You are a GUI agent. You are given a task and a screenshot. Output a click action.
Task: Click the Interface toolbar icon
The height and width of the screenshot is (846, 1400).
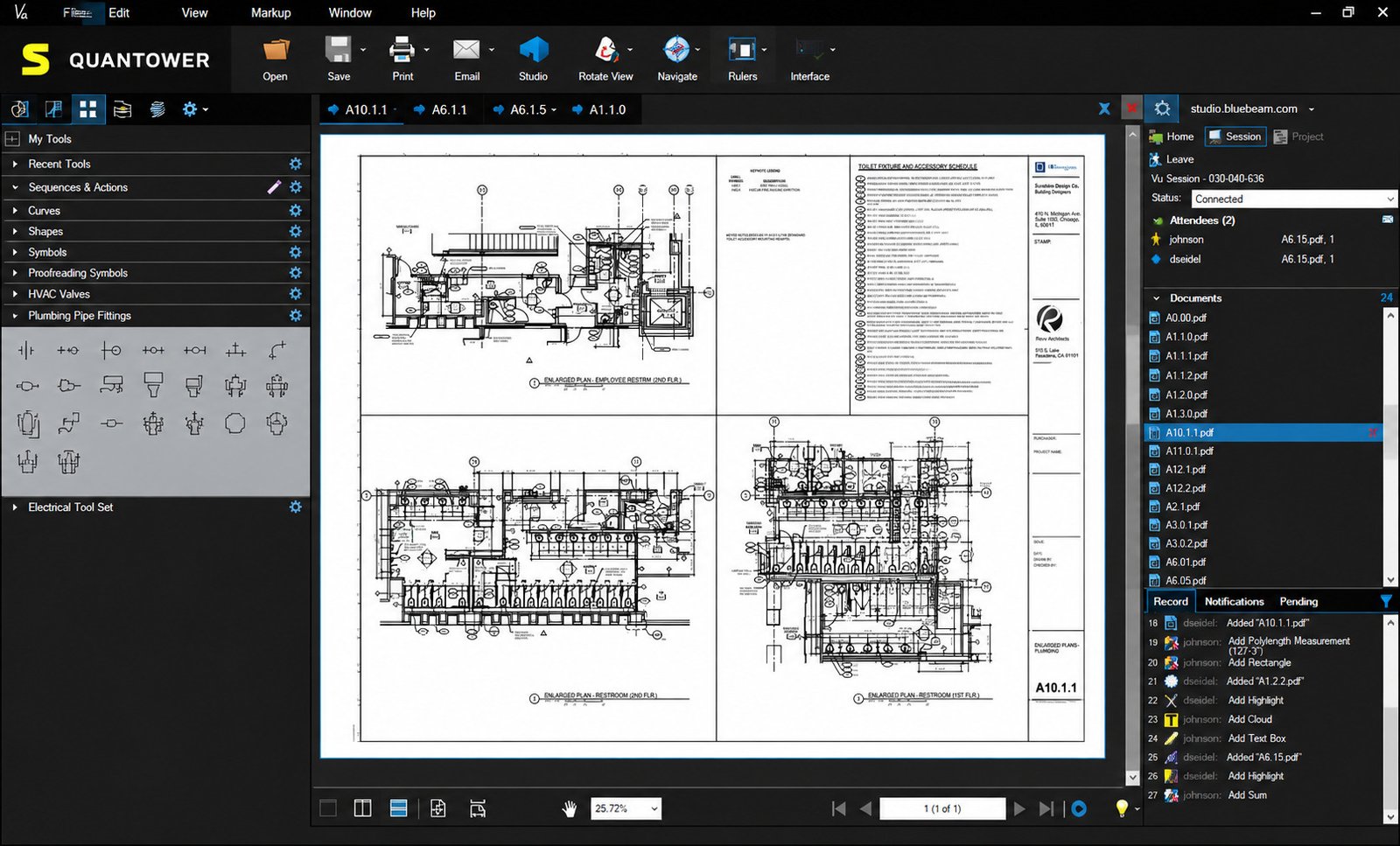tap(809, 50)
